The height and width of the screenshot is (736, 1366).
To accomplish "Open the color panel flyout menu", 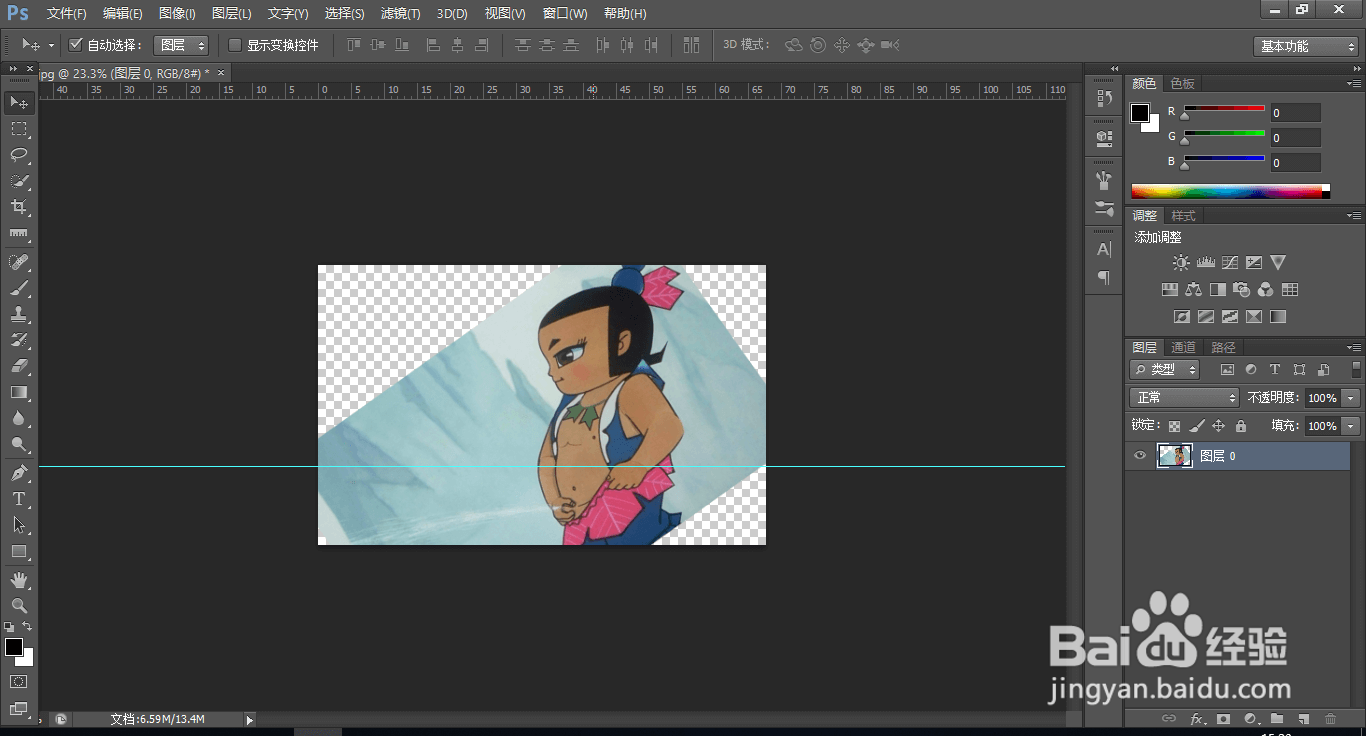I will coord(1354,84).
